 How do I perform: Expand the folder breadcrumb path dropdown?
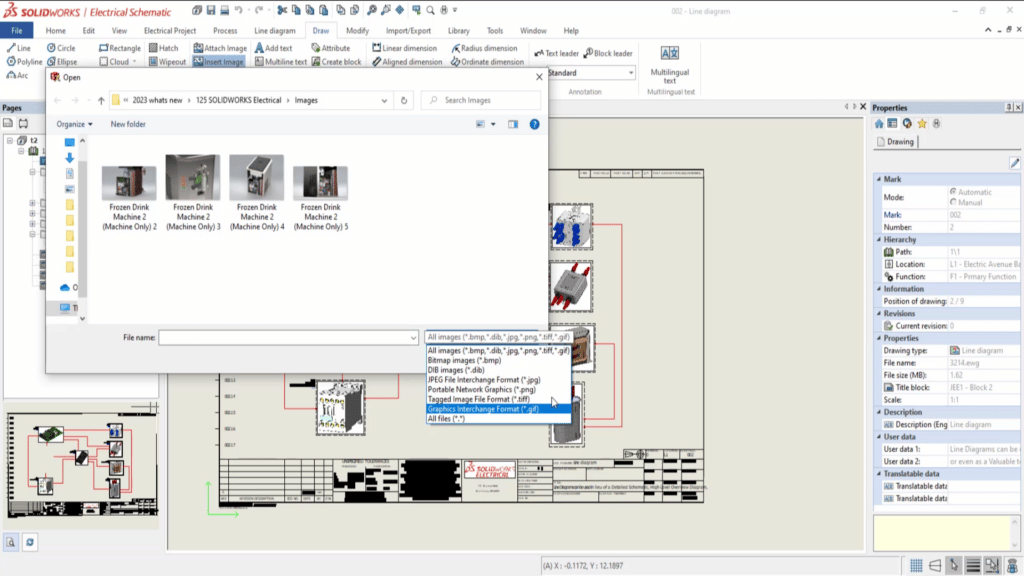pyautogui.click(x=385, y=100)
